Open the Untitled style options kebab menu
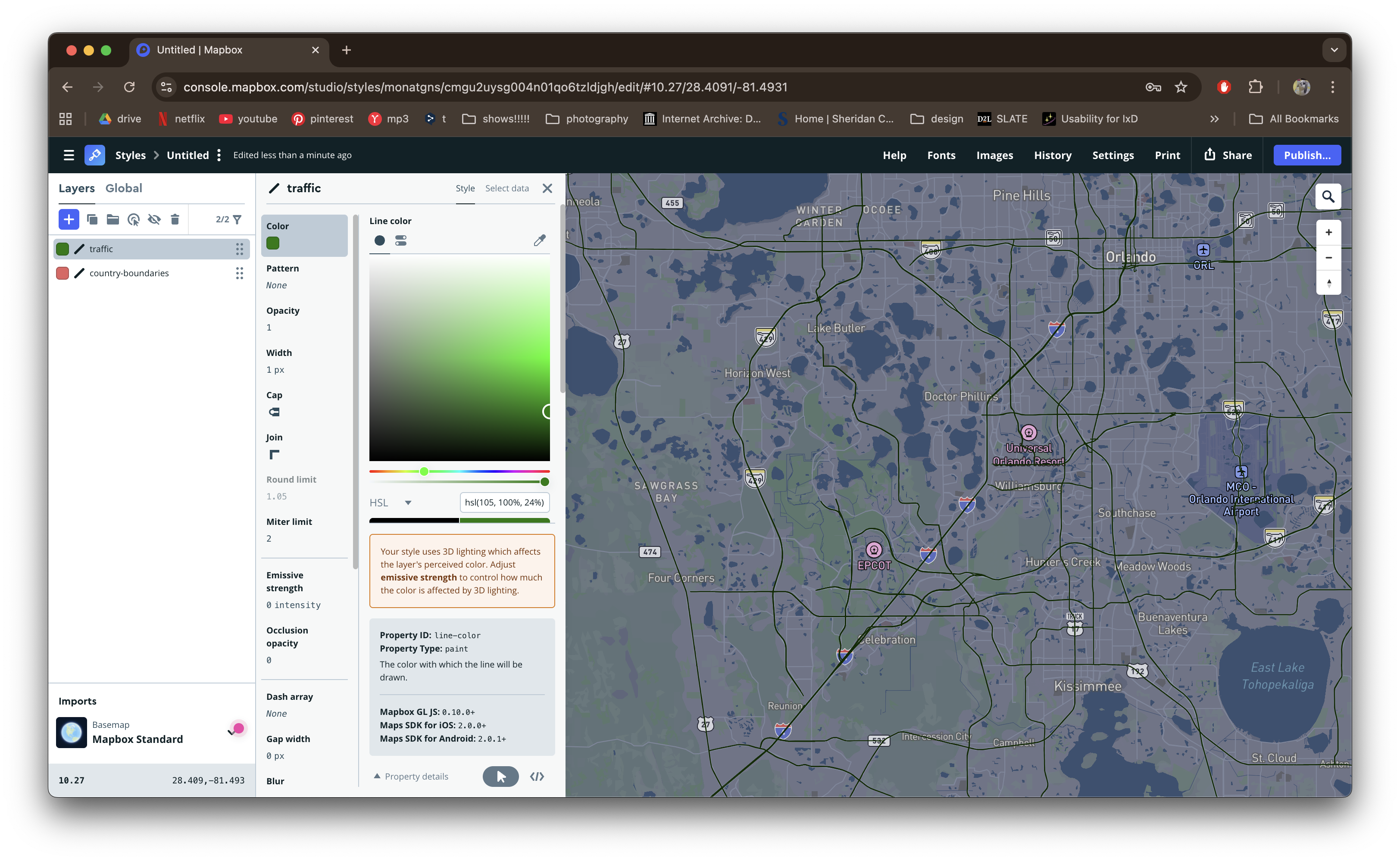This screenshot has height=861, width=1400. pos(219,154)
